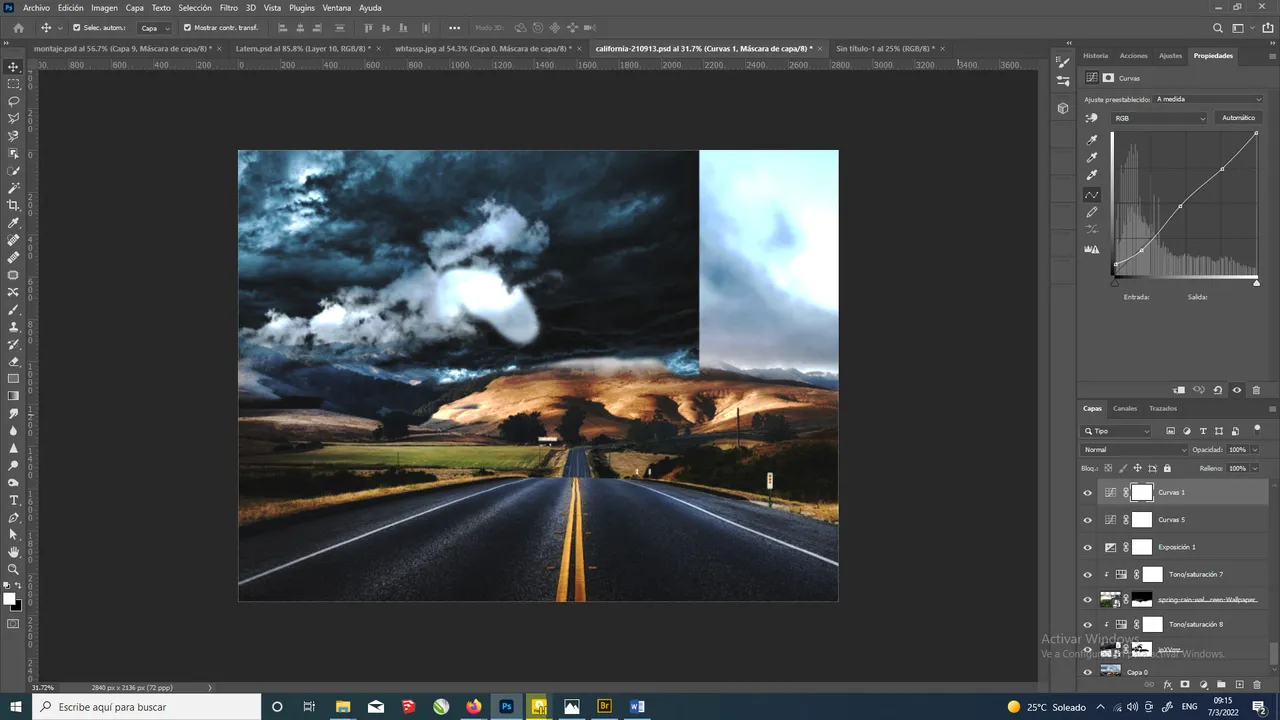The width and height of the screenshot is (1280, 720).
Task: Click the on-image adjustment hand tool
Action: tap(1092, 118)
